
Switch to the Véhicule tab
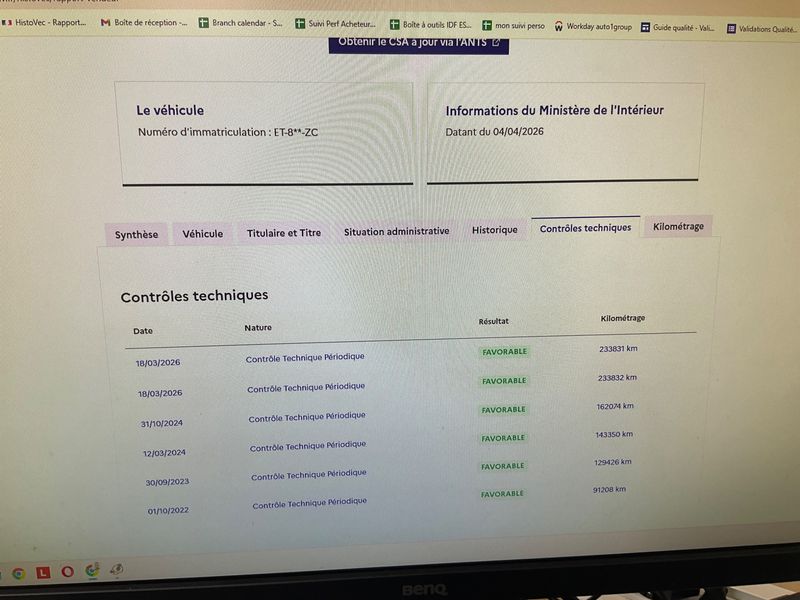[x=203, y=234]
